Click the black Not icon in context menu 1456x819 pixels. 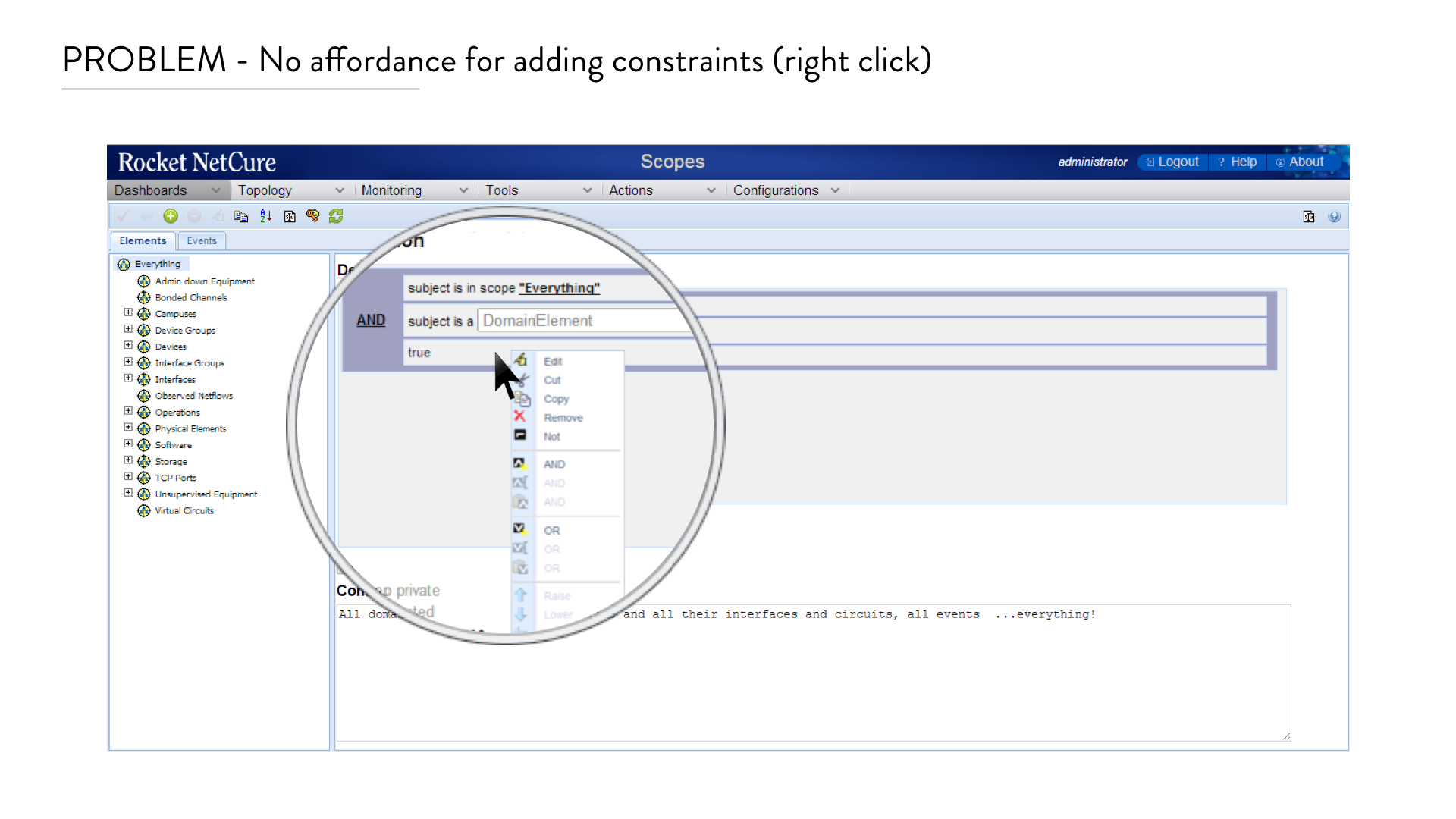click(x=520, y=435)
